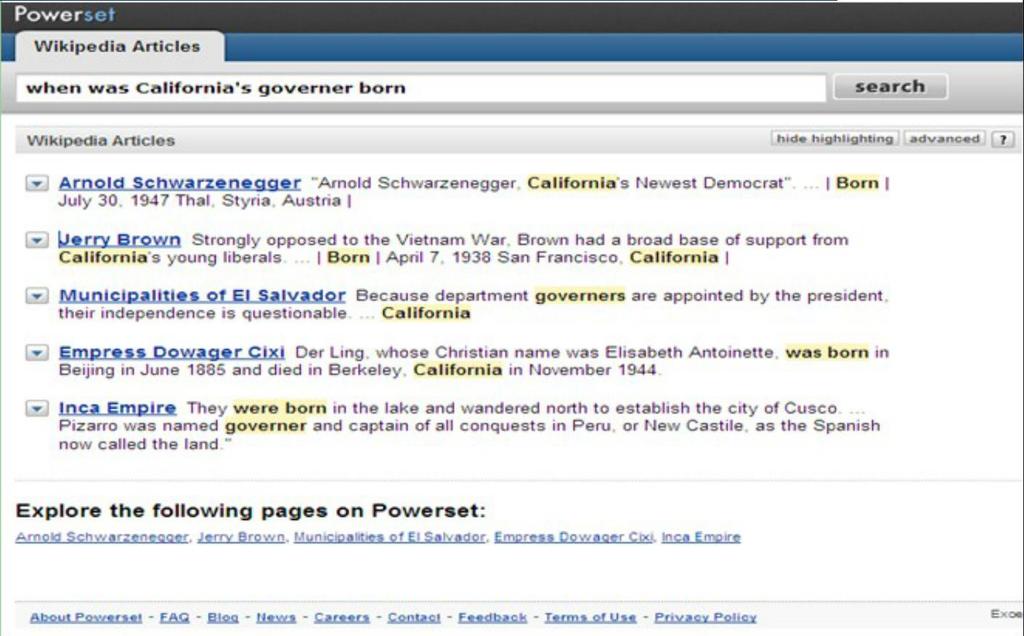The width and height of the screenshot is (1024, 636).
Task: Click the 'Explore the following pages on Powerset:' heading
Action: click(x=251, y=511)
